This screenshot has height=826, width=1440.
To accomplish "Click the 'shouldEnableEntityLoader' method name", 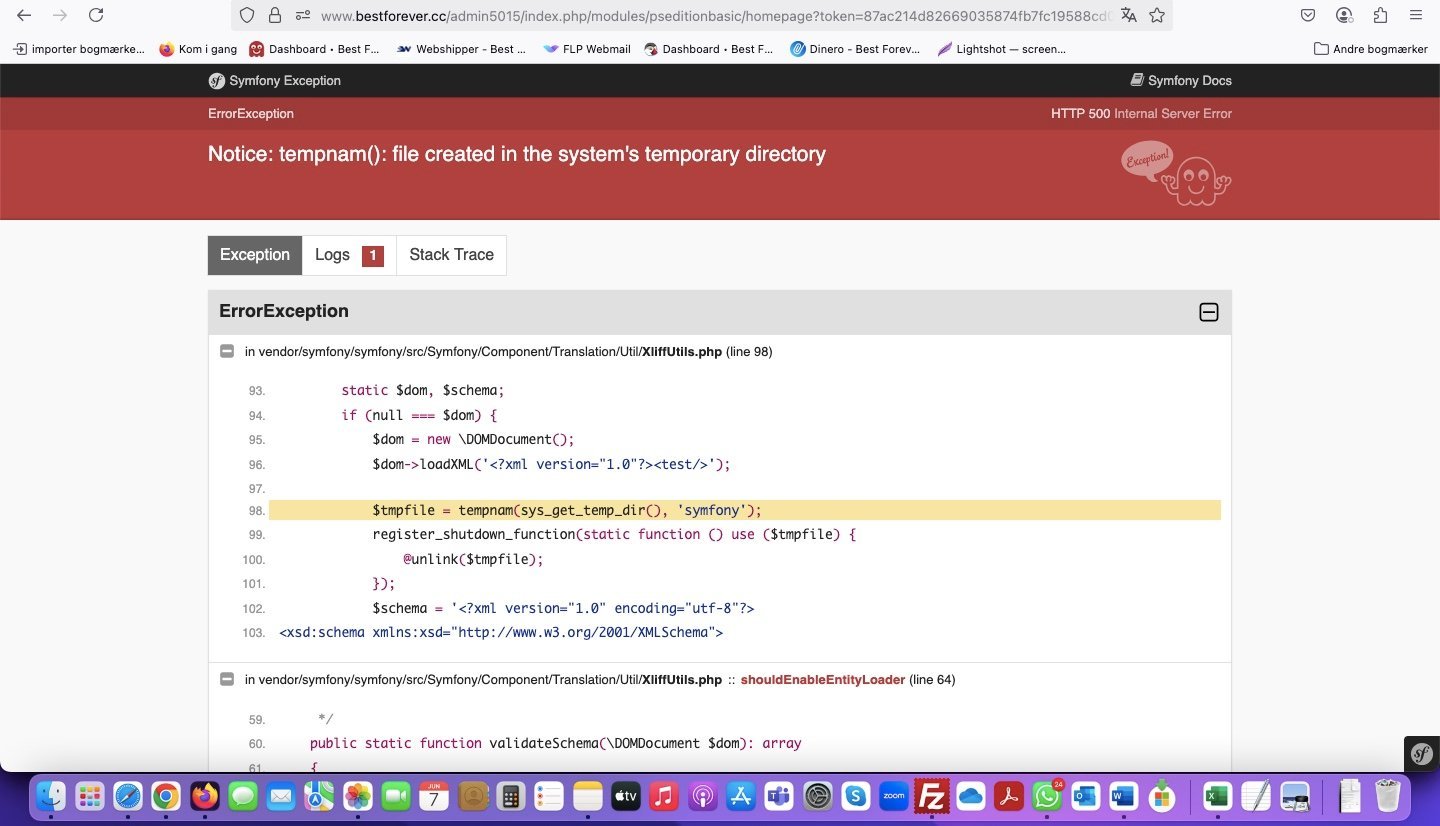I will coord(822,680).
